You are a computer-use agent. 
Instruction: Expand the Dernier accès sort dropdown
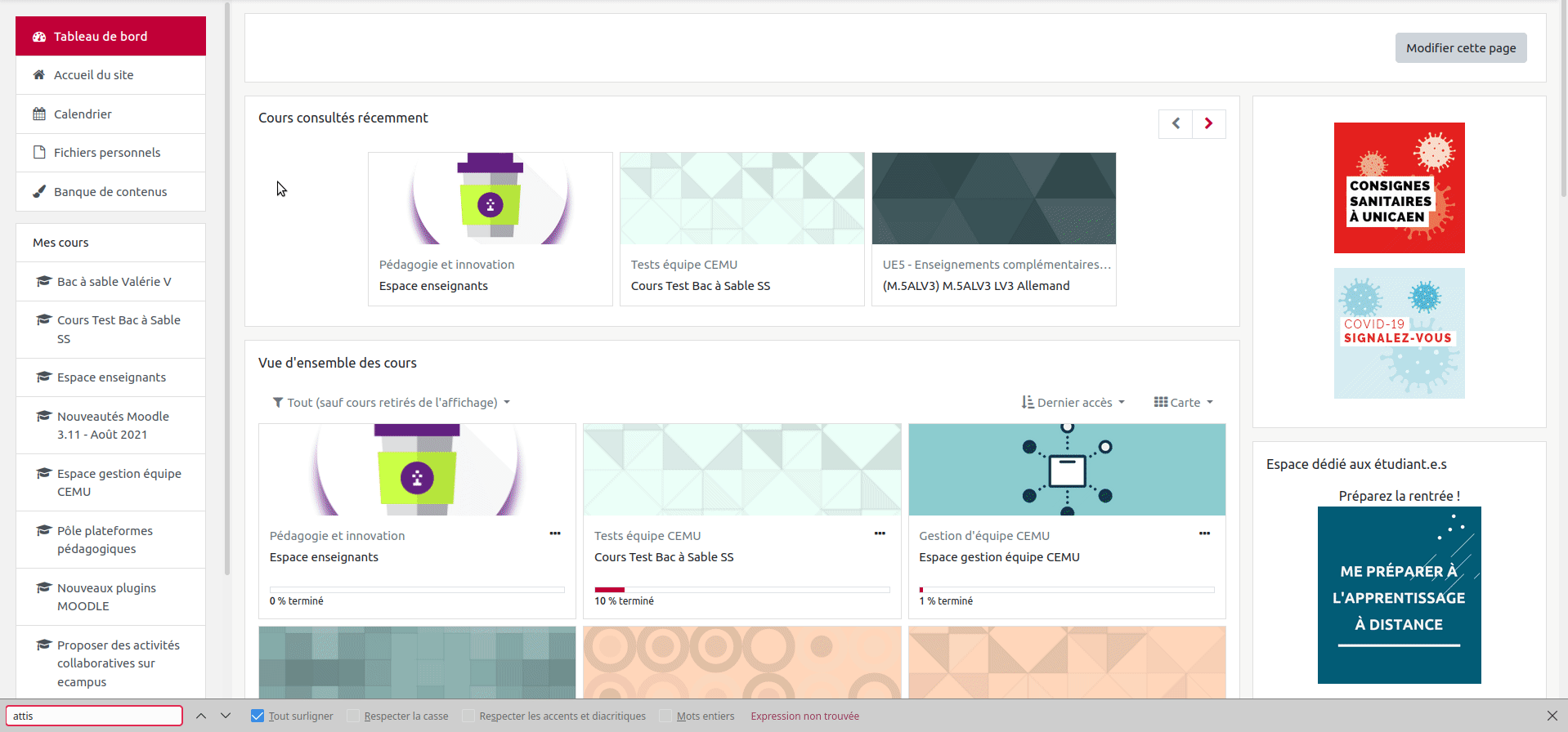1073,403
